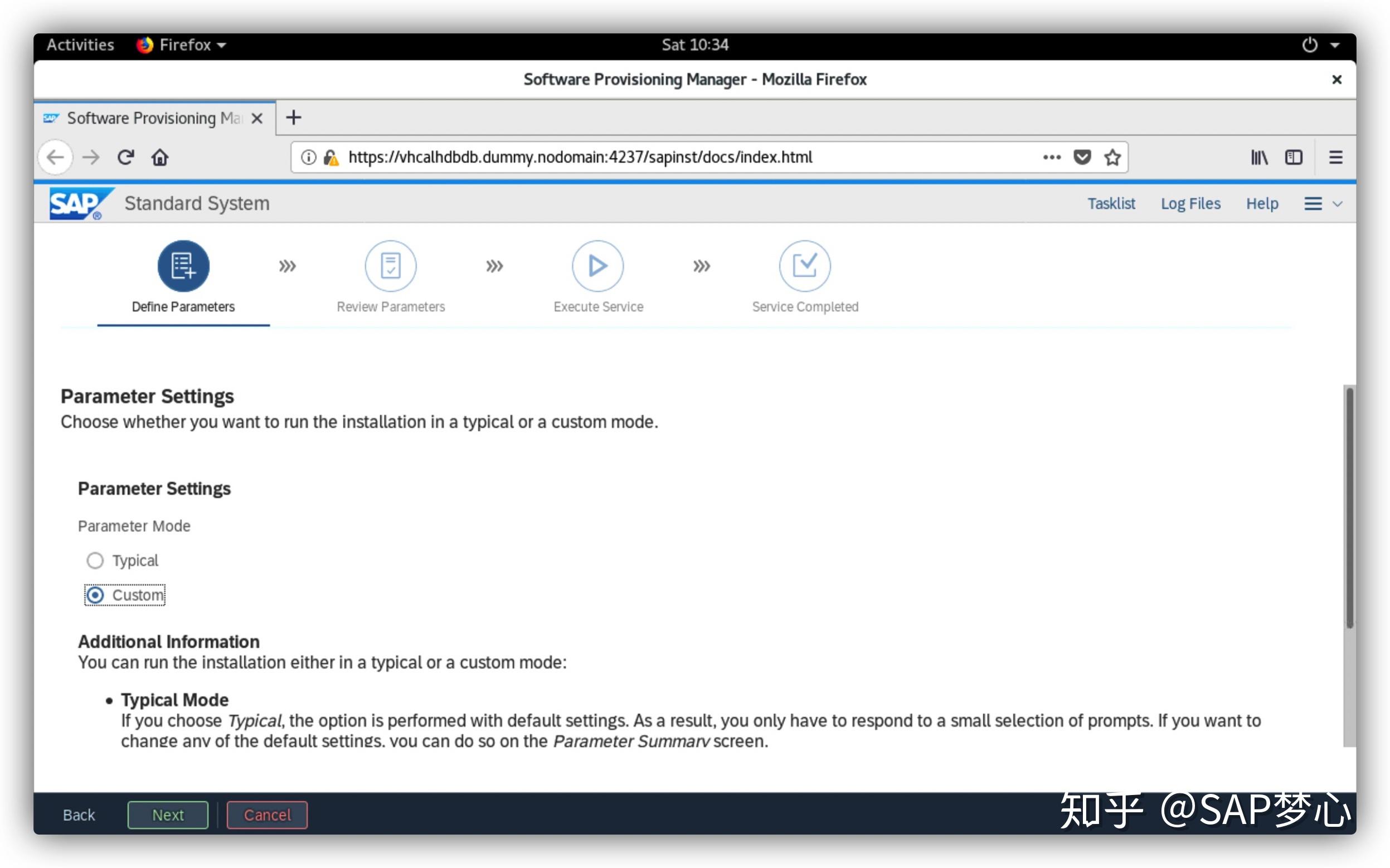1390x868 pixels.
Task: Click the Next button
Action: pyautogui.click(x=166, y=815)
